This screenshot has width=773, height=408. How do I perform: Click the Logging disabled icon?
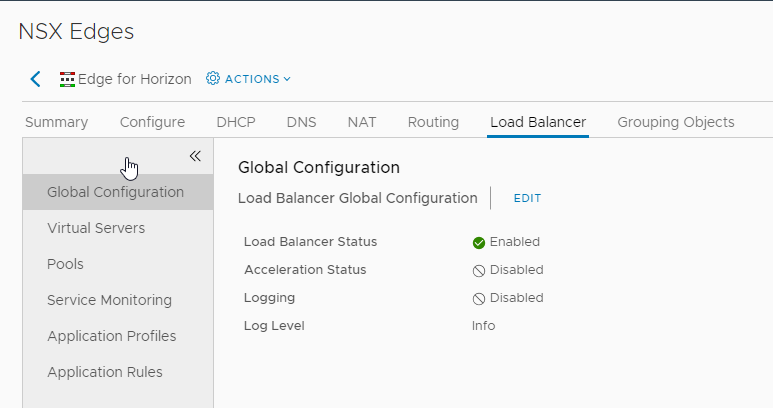point(479,299)
